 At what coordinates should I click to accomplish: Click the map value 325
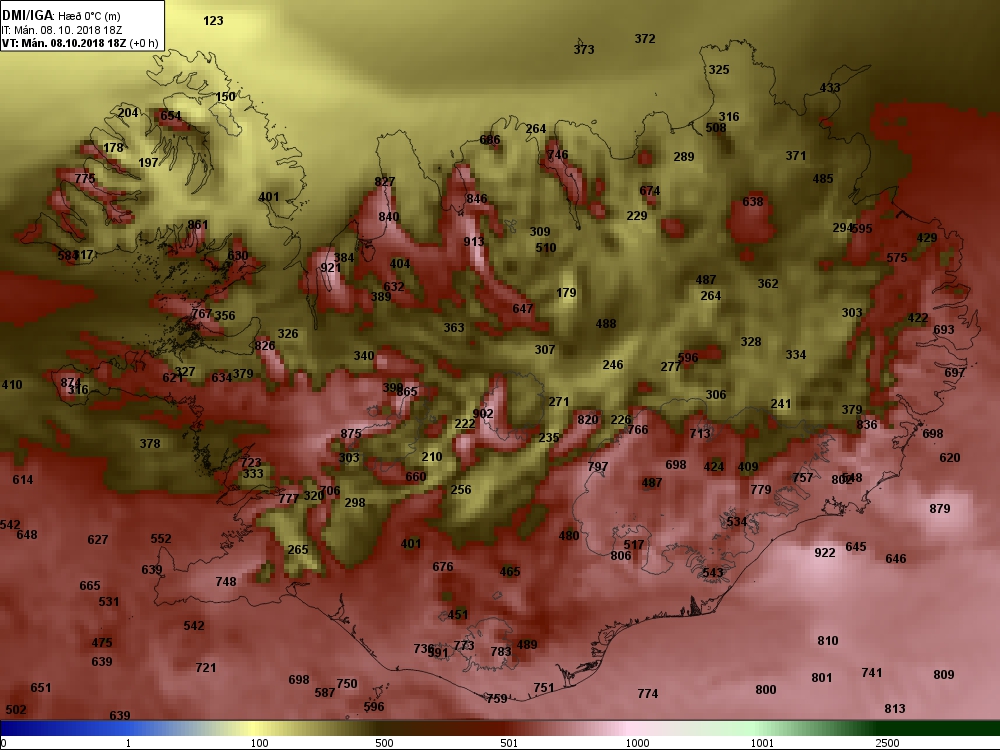point(719,70)
